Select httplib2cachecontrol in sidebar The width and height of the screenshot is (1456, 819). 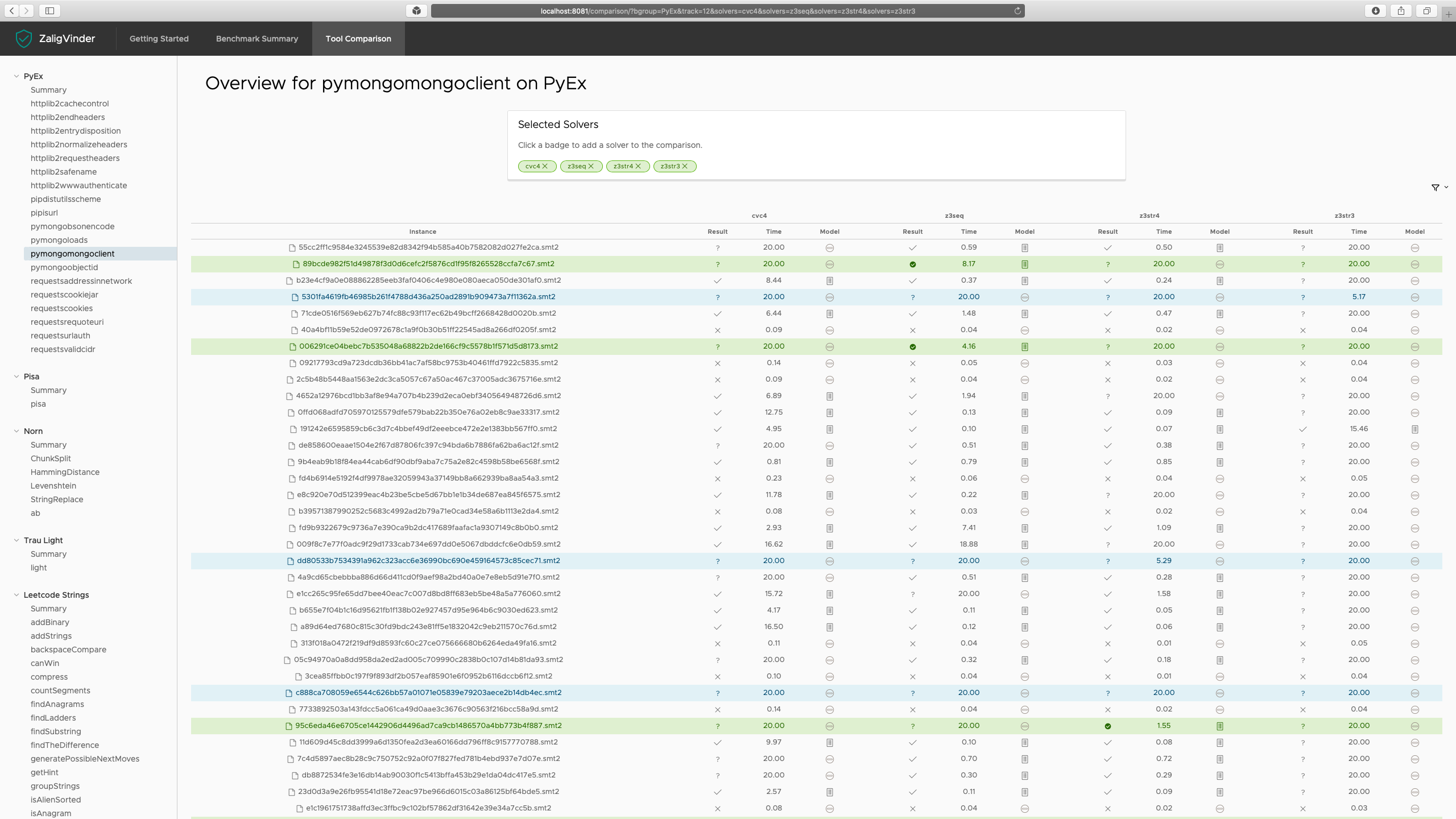click(69, 104)
